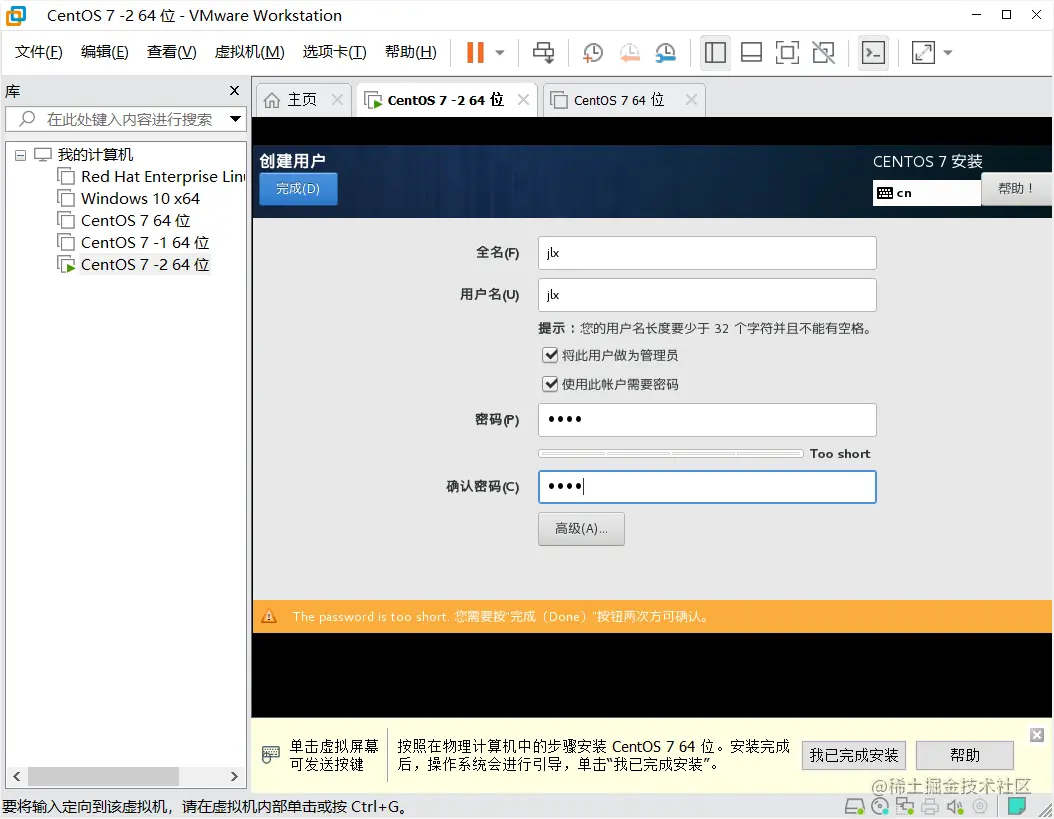Click the 帮助 button in install bar
This screenshot has height=819, width=1054.
tap(965, 755)
